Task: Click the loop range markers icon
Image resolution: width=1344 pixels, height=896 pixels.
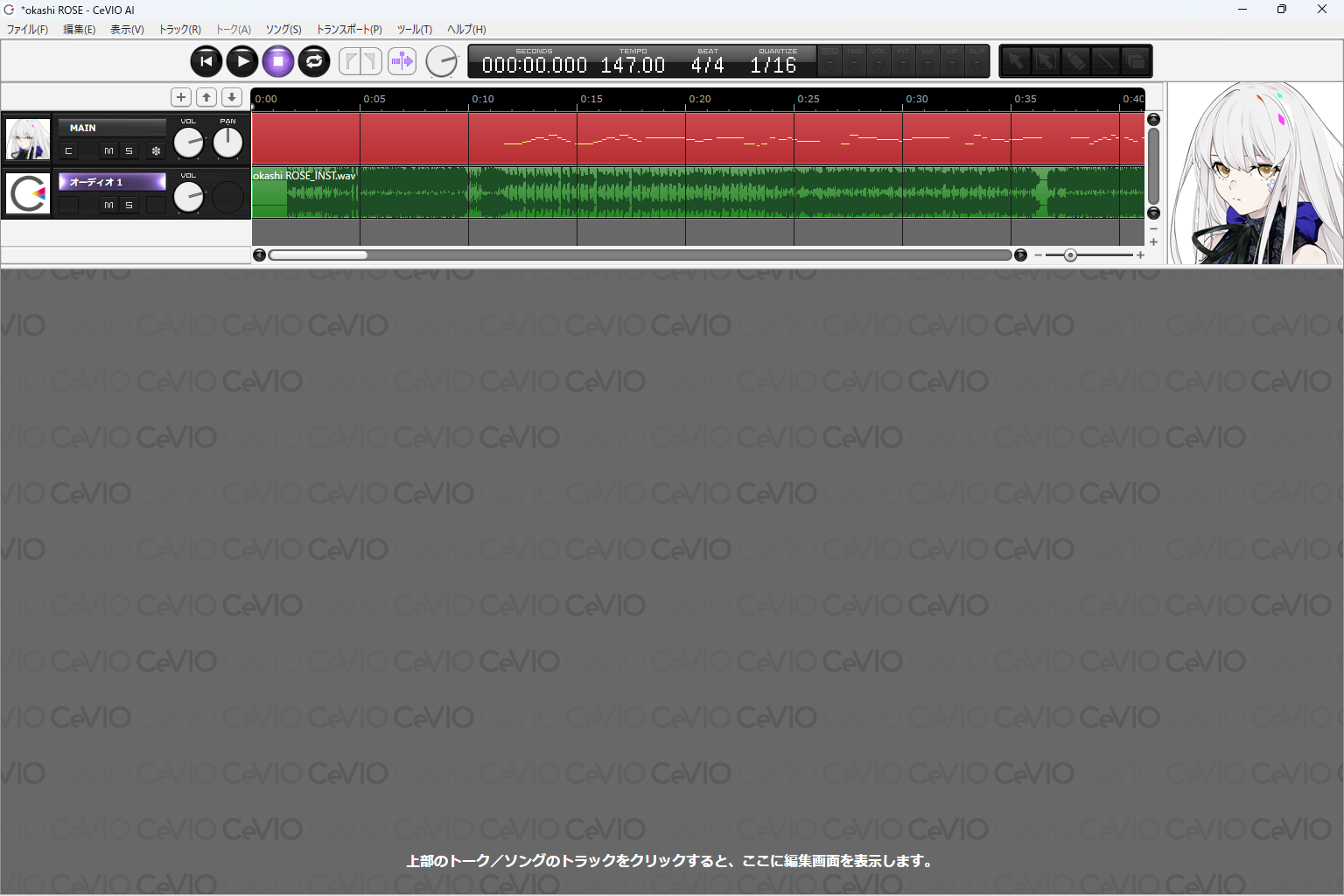Action: tap(360, 61)
